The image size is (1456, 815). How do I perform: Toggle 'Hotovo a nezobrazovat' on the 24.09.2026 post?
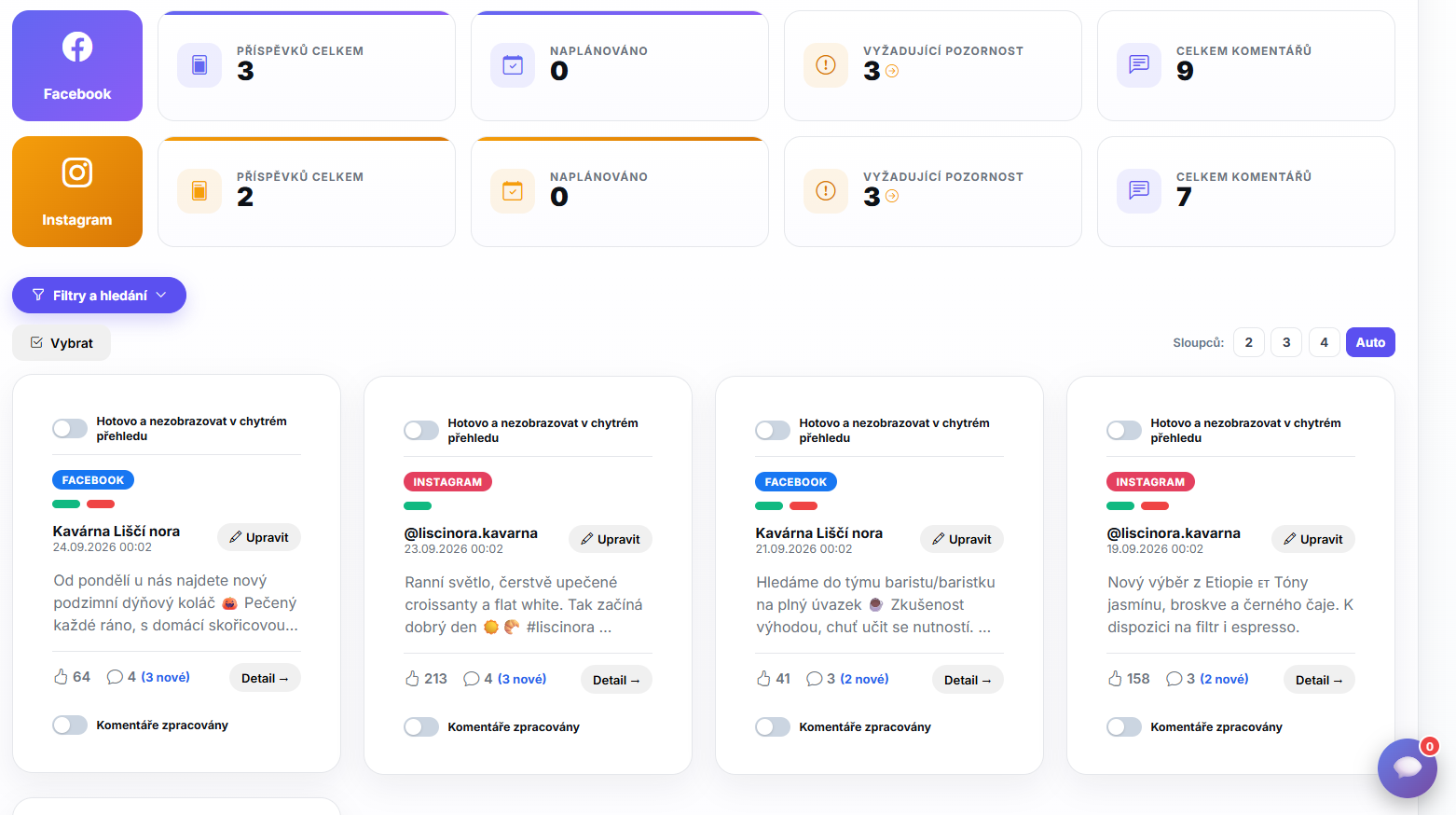(x=70, y=428)
